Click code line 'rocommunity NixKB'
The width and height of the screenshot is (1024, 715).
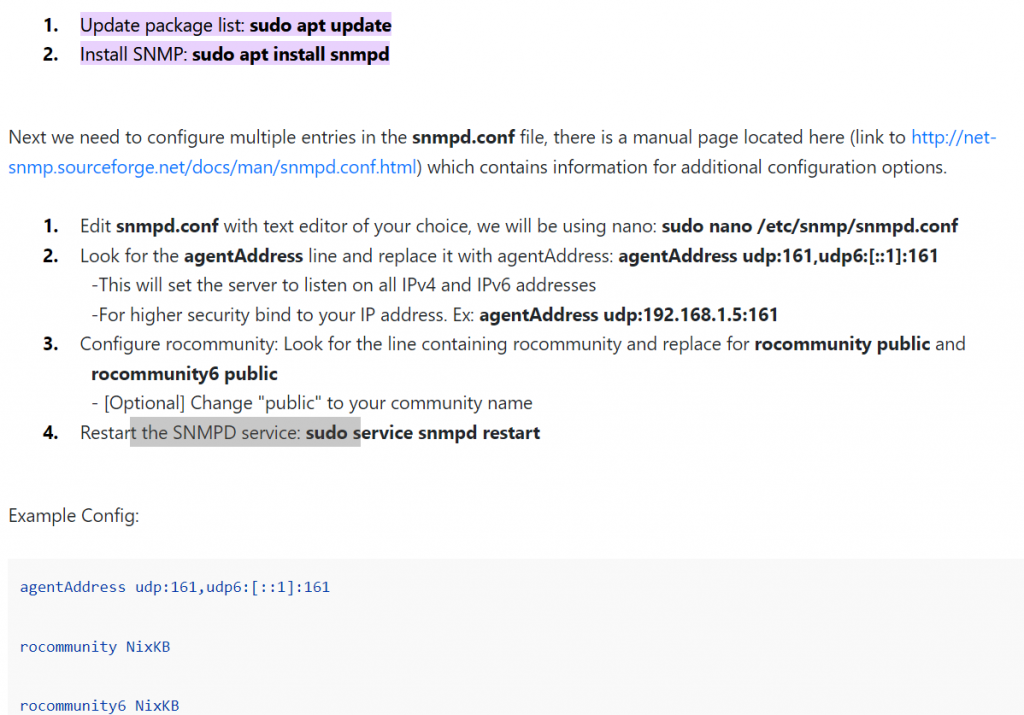[95, 647]
